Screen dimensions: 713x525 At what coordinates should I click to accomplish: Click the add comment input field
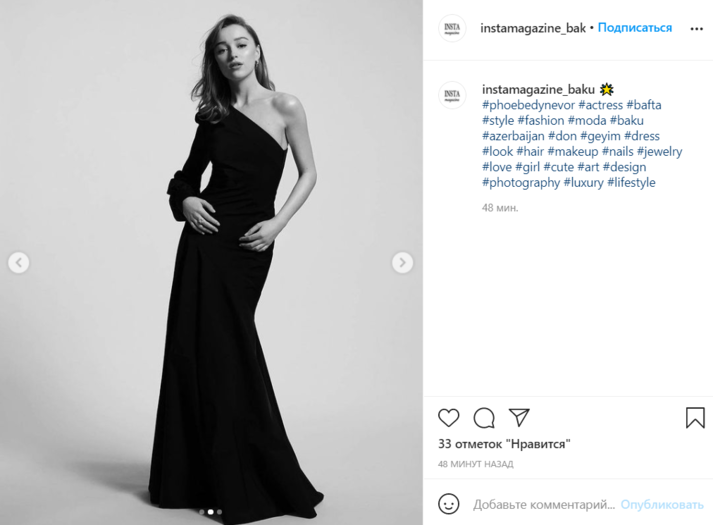coord(543,504)
